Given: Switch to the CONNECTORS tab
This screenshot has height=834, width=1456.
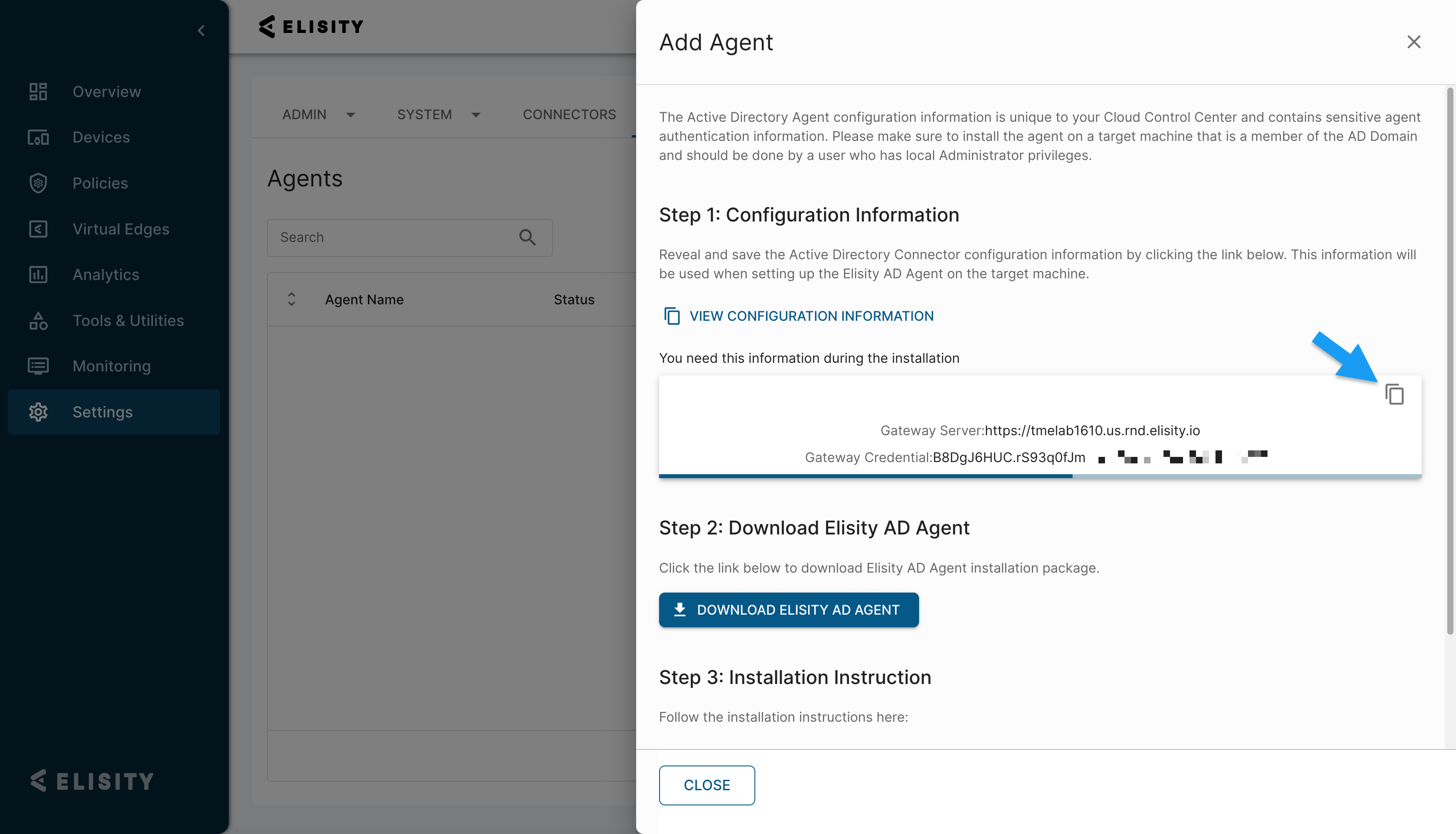Looking at the screenshot, I should (x=569, y=114).
